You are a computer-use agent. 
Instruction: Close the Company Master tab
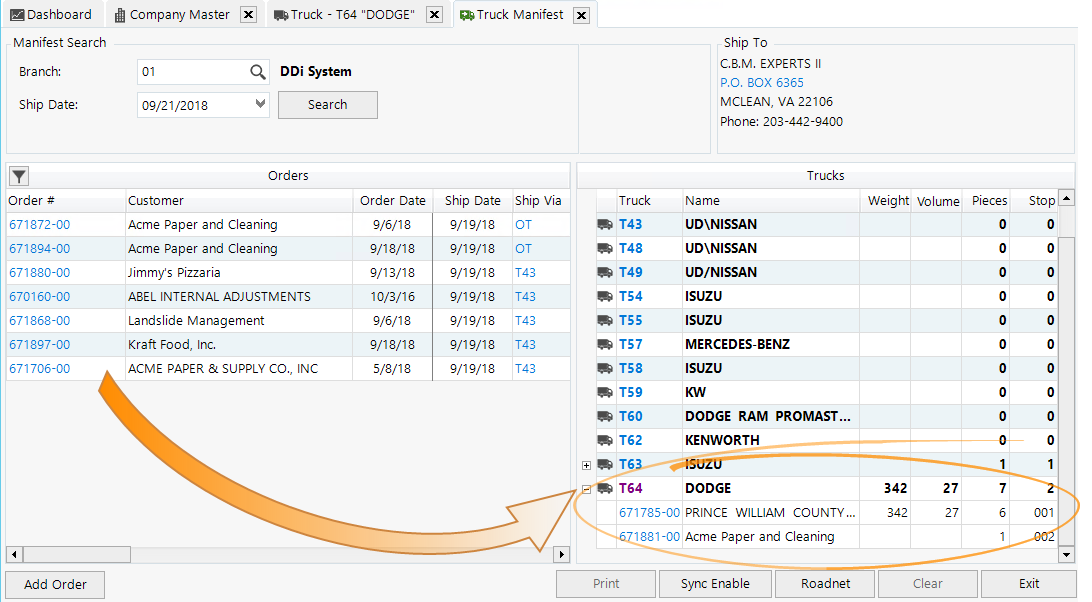tap(249, 15)
